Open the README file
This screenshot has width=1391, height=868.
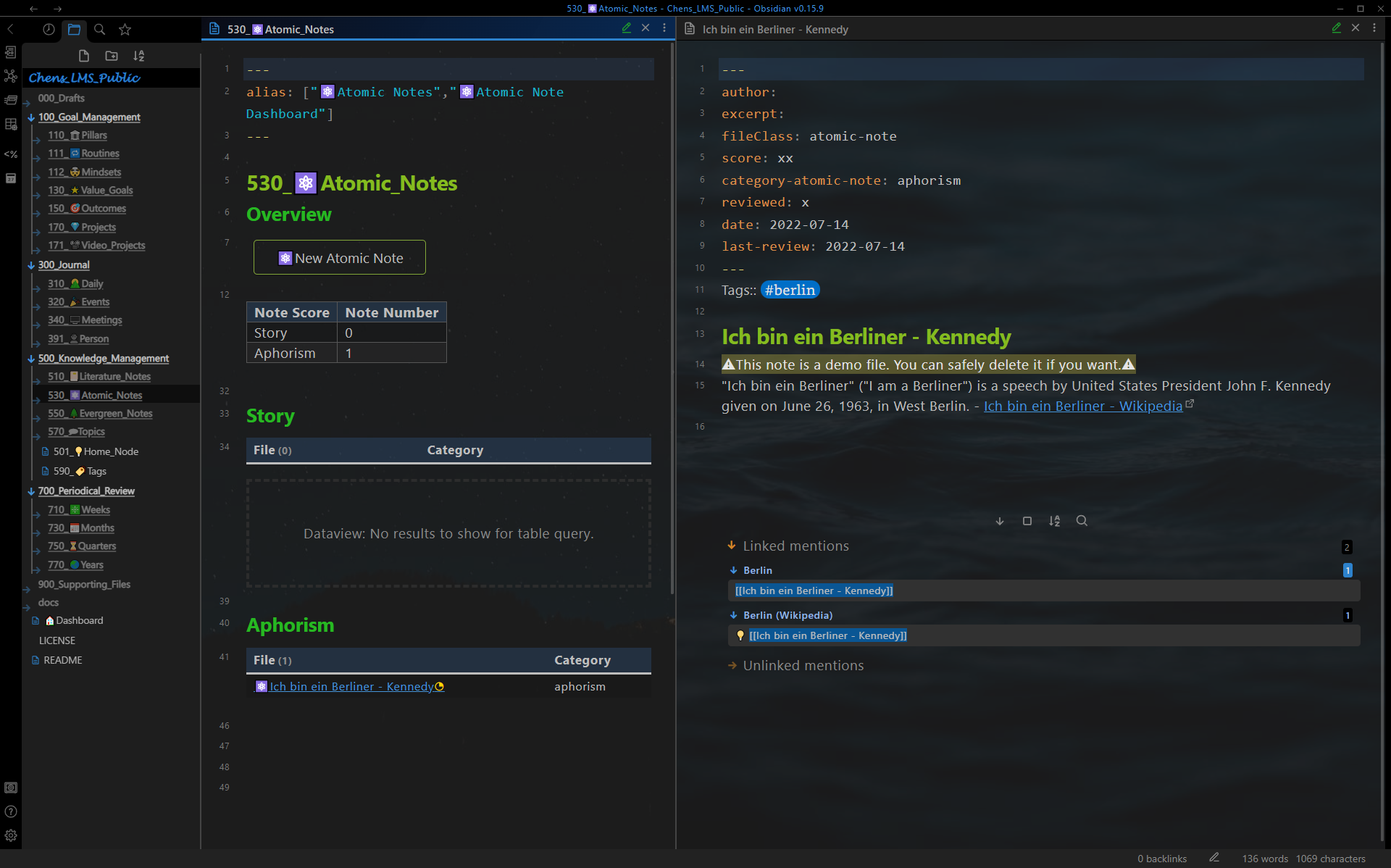[63, 660]
